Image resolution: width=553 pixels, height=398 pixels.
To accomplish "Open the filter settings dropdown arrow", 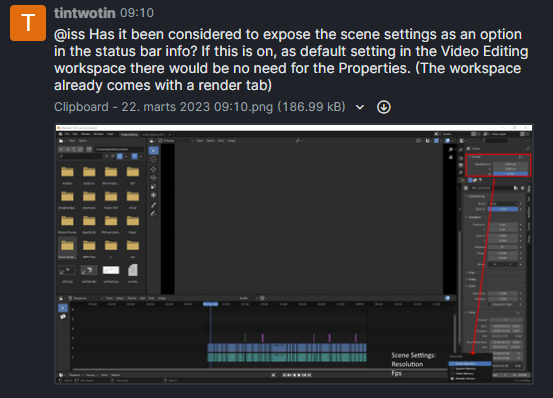I will (140, 156).
